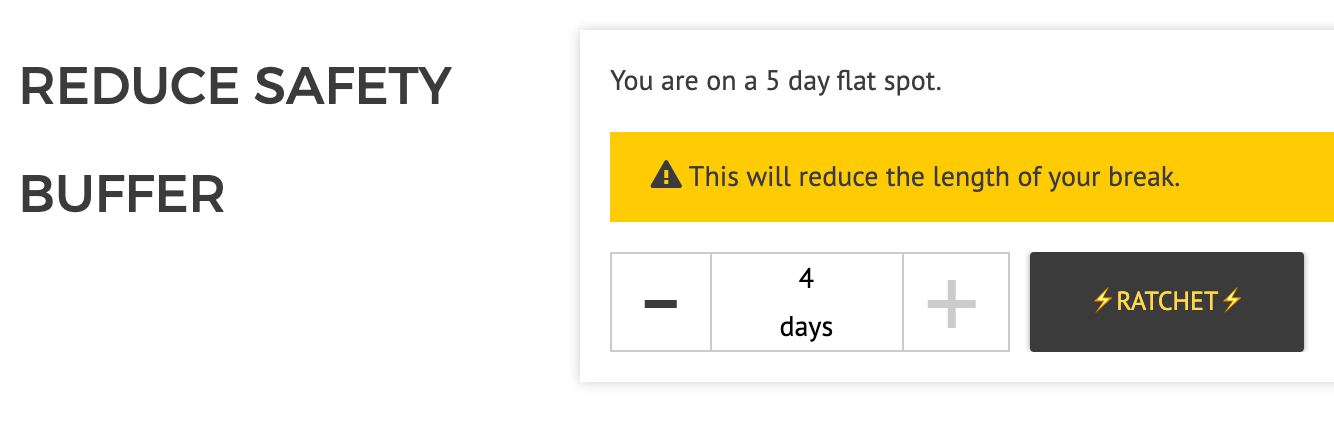Screen dimensions: 1334x422
Task: Click the word BUFFER in the heading
Action: click(x=122, y=194)
